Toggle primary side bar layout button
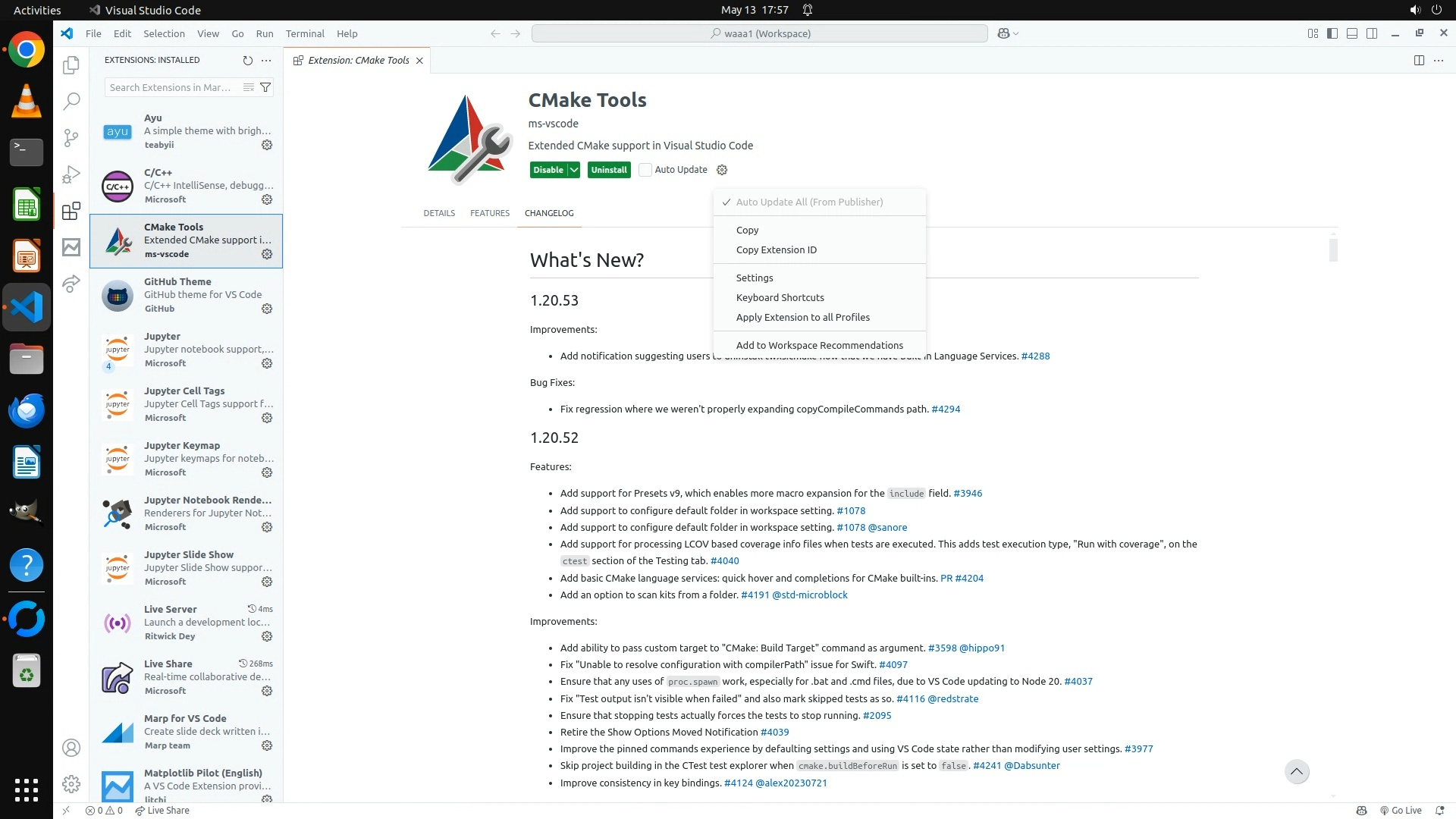The image size is (1456, 819). (x=1332, y=33)
